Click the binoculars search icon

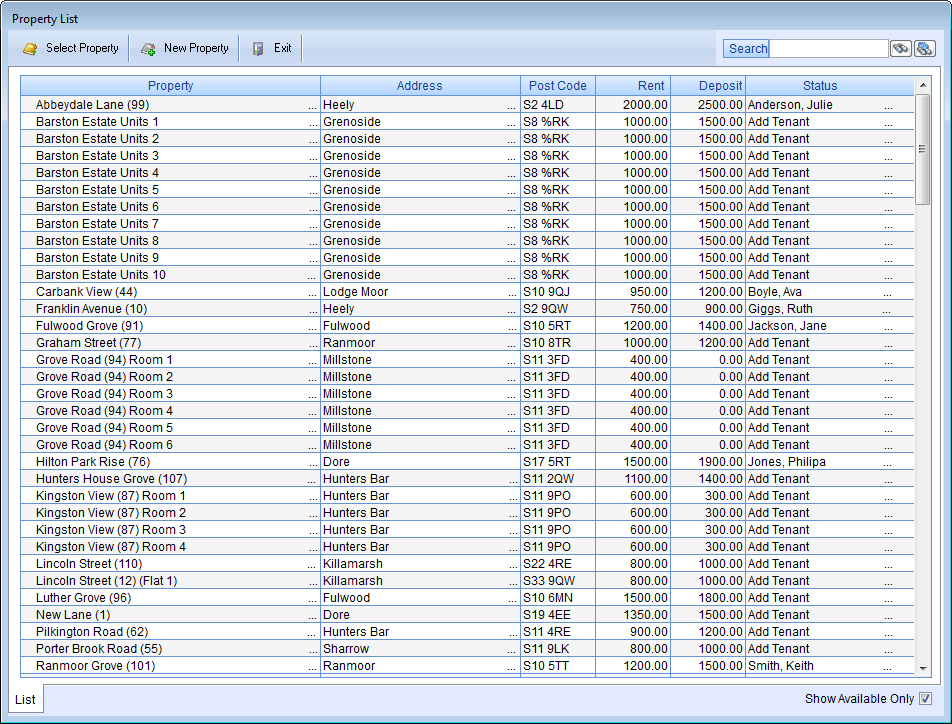(900, 49)
